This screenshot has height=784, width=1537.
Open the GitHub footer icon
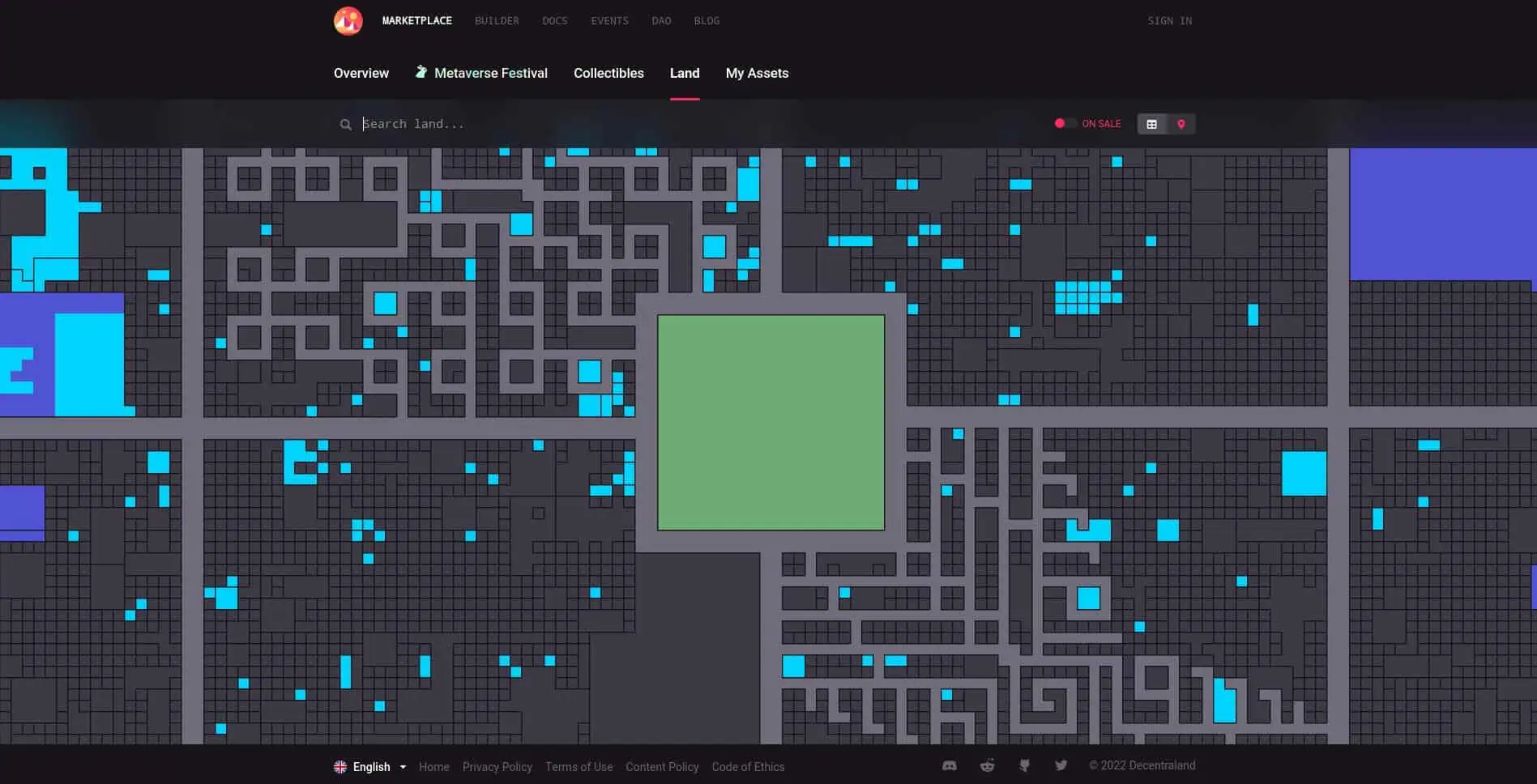pyautogui.click(x=1024, y=765)
